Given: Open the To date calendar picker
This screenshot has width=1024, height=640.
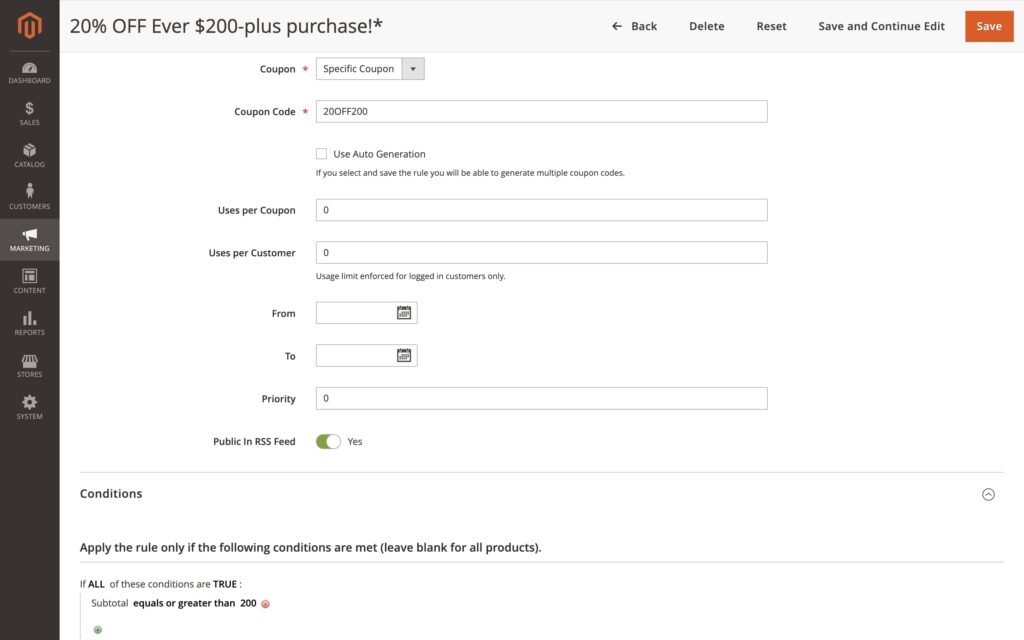Looking at the screenshot, I should [404, 355].
